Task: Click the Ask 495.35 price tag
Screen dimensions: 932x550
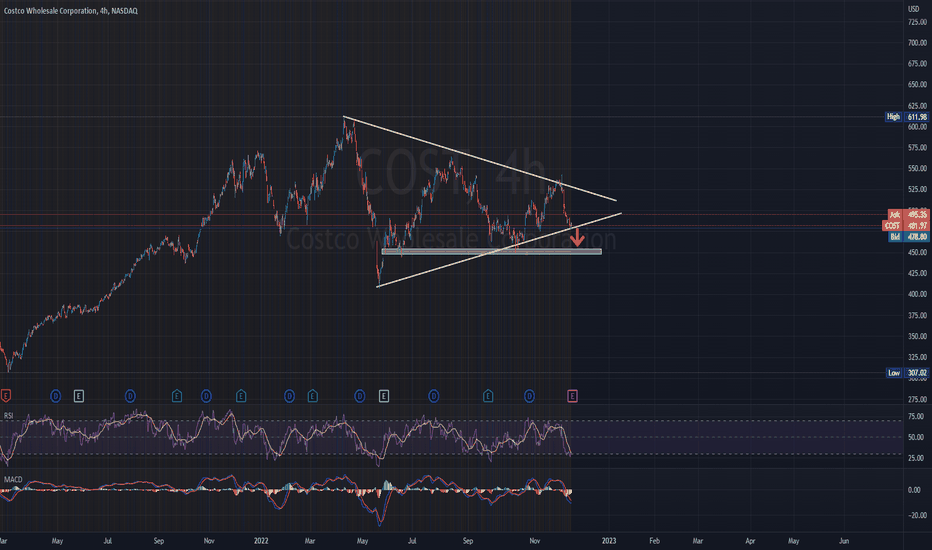Action: pos(908,215)
